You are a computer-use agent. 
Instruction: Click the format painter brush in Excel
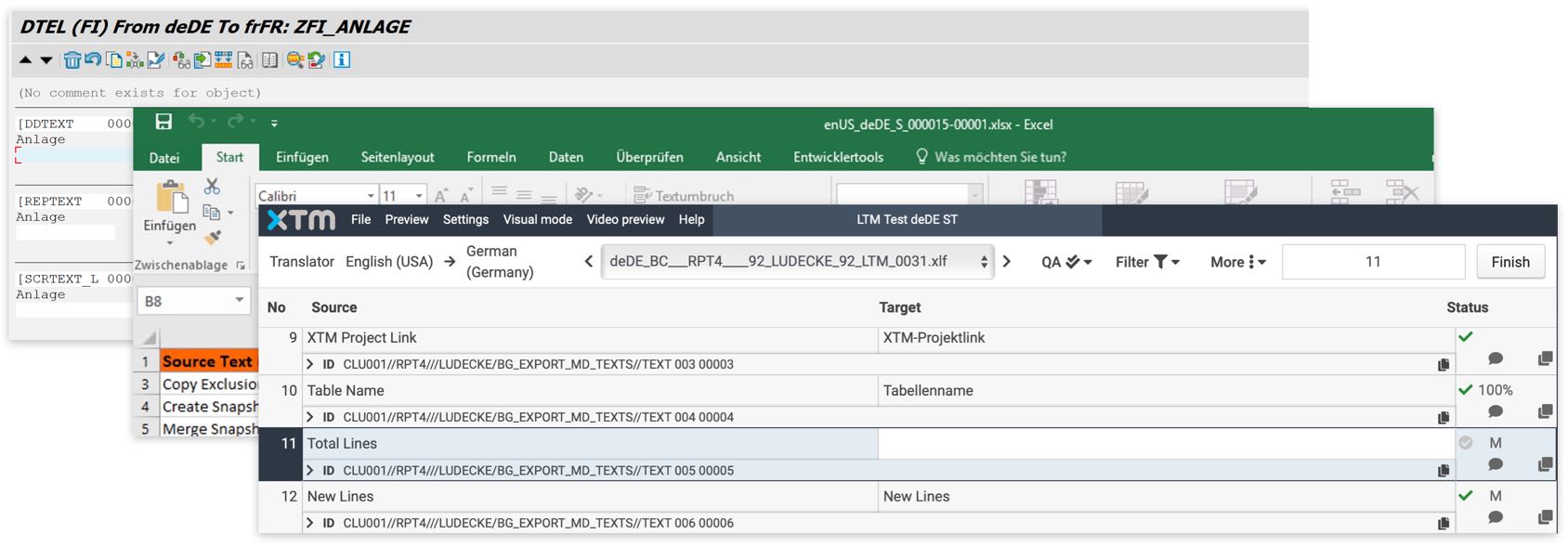tap(213, 238)
